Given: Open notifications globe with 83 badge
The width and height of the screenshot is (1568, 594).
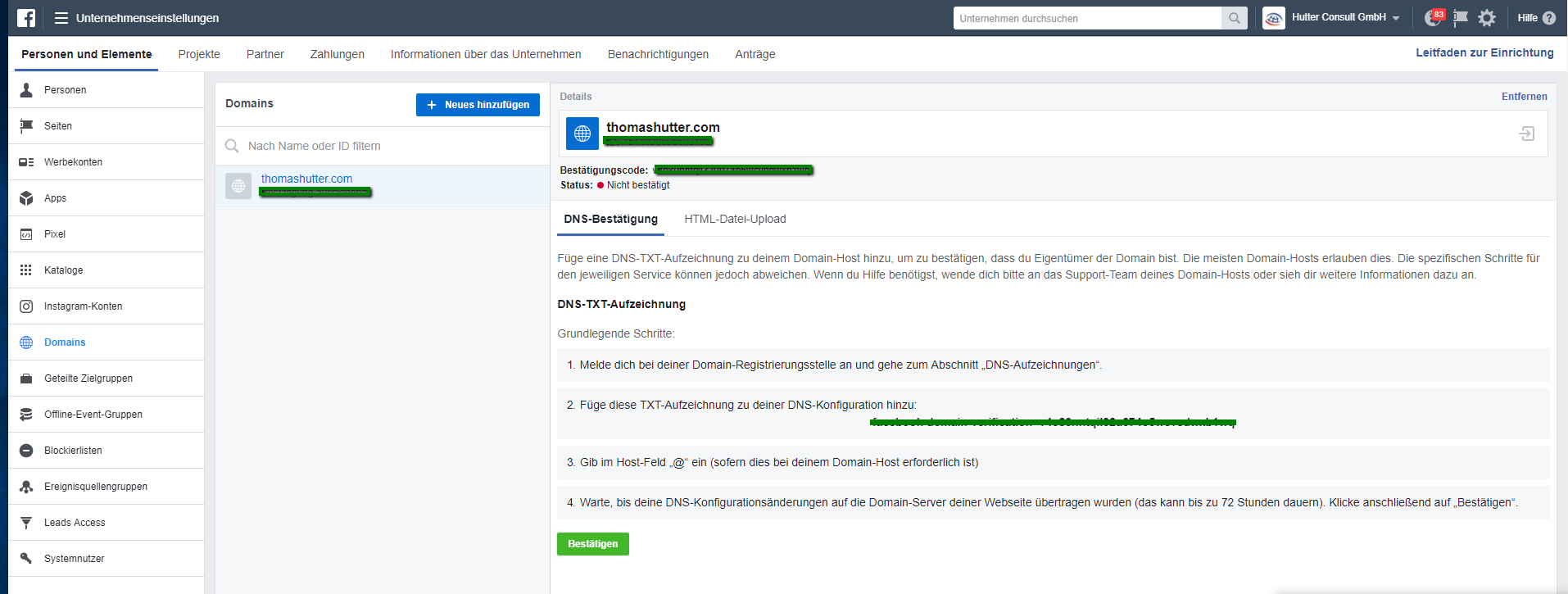Looking at the screenshot, I should coord(1434,18).
